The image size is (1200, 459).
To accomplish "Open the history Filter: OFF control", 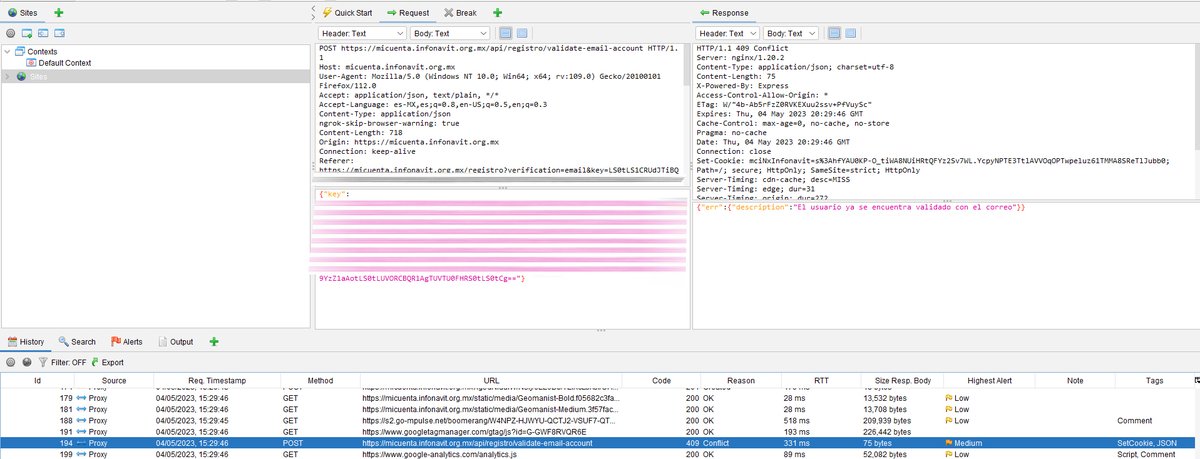I will pos(61,362).
